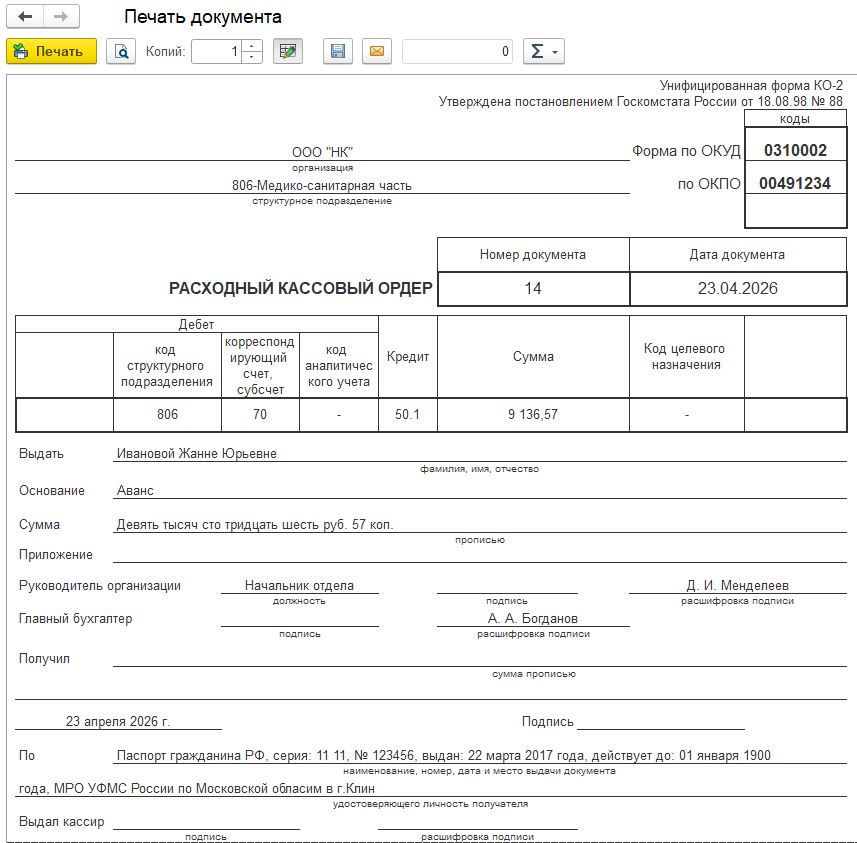Click the sum value field showing 0

[457, 51]
